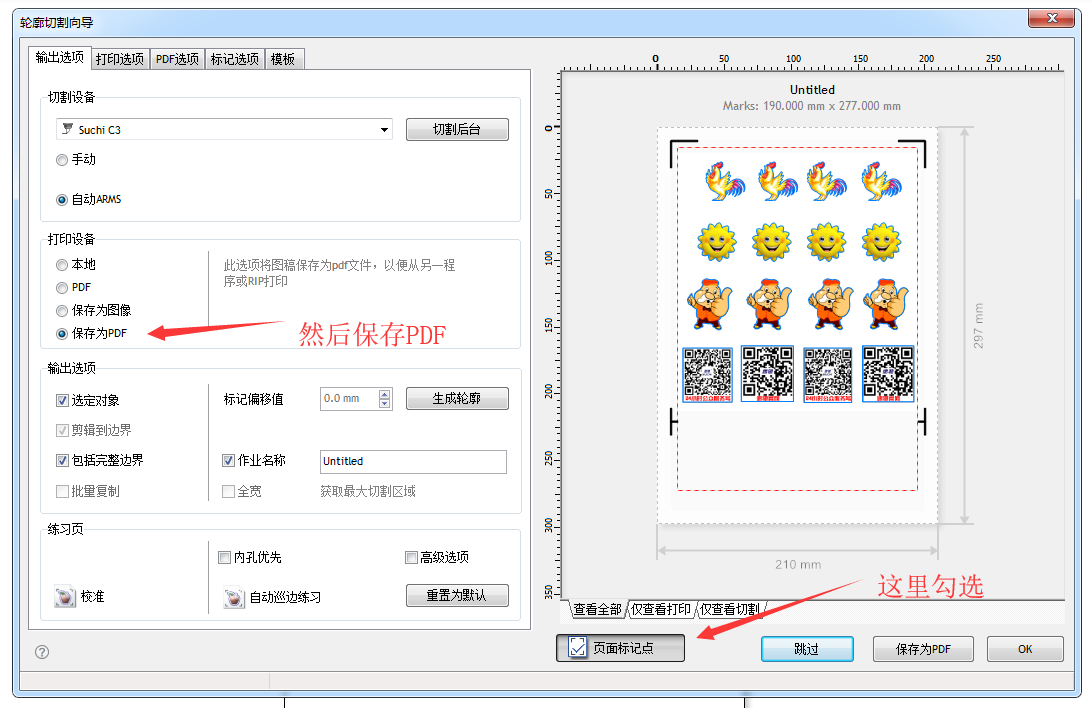This screenshot has width=1092, height=708.
Task: Switch to the print options (打印选项) tab
Action: [x=120, y=59]
